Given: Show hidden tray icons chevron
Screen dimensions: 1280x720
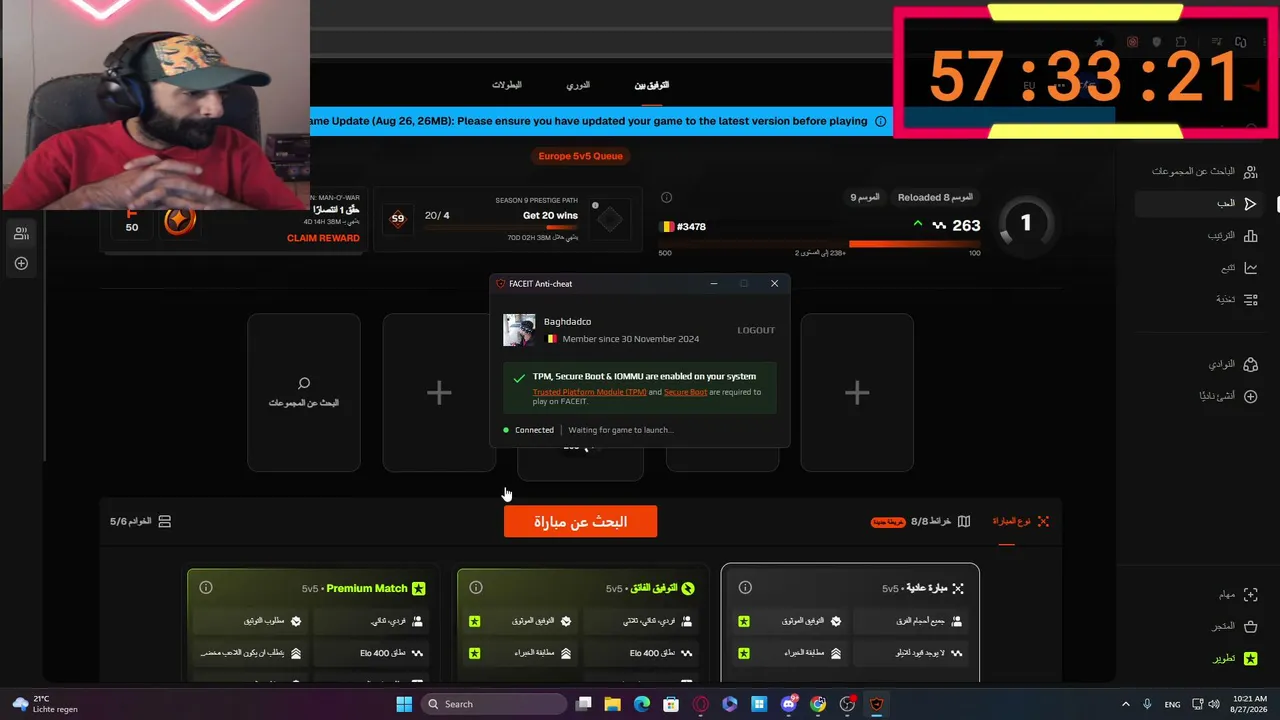Looking at the screenshot, I should pos(1125,704).
